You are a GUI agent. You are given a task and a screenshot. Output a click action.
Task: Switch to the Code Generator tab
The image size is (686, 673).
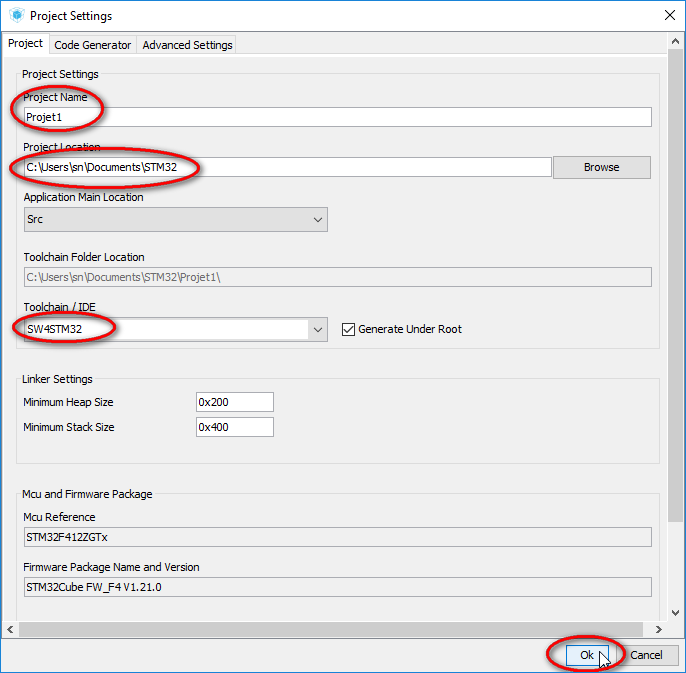coord(92,45)
